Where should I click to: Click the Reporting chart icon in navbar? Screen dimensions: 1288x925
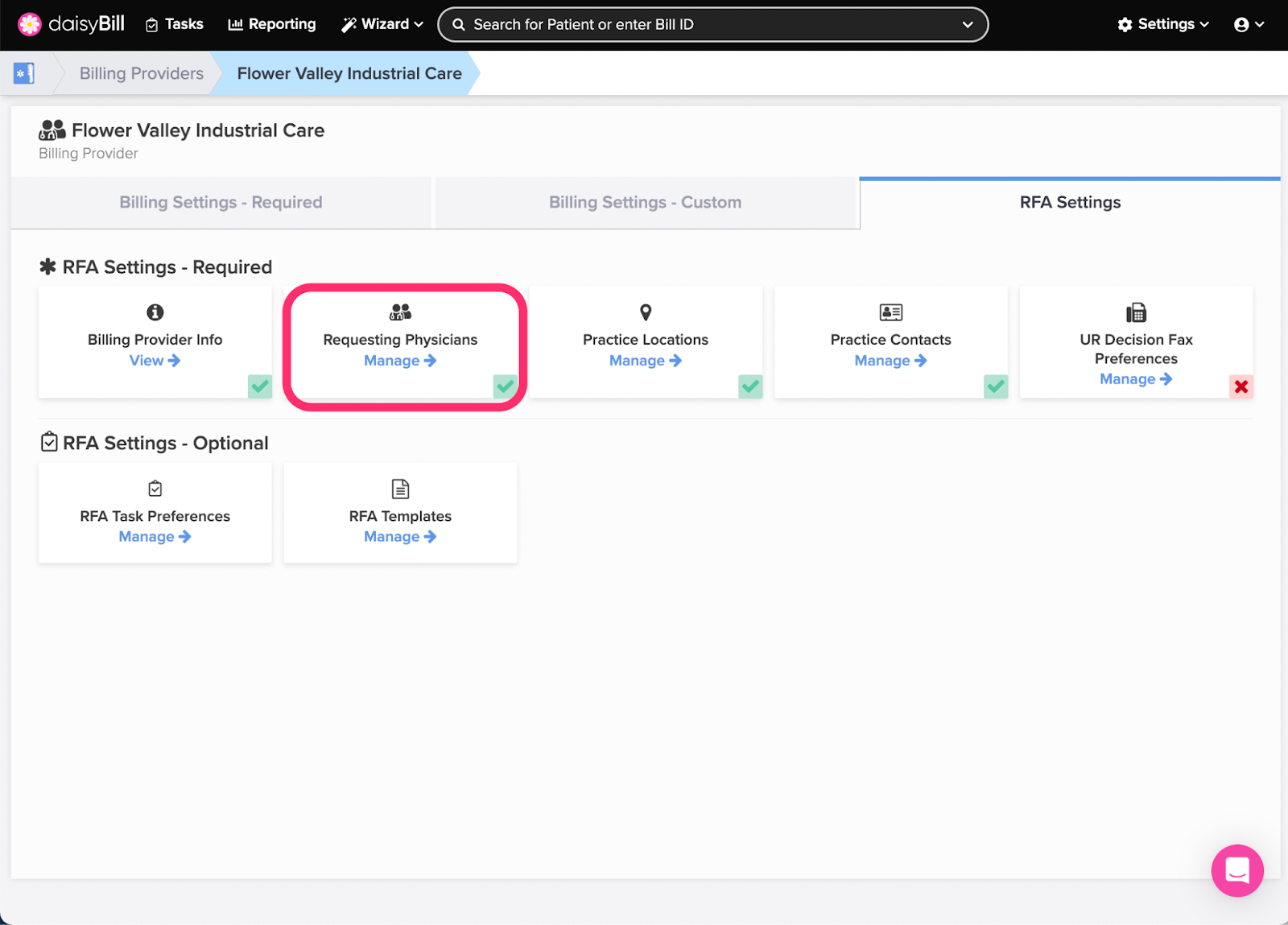[x=235, y=25]
